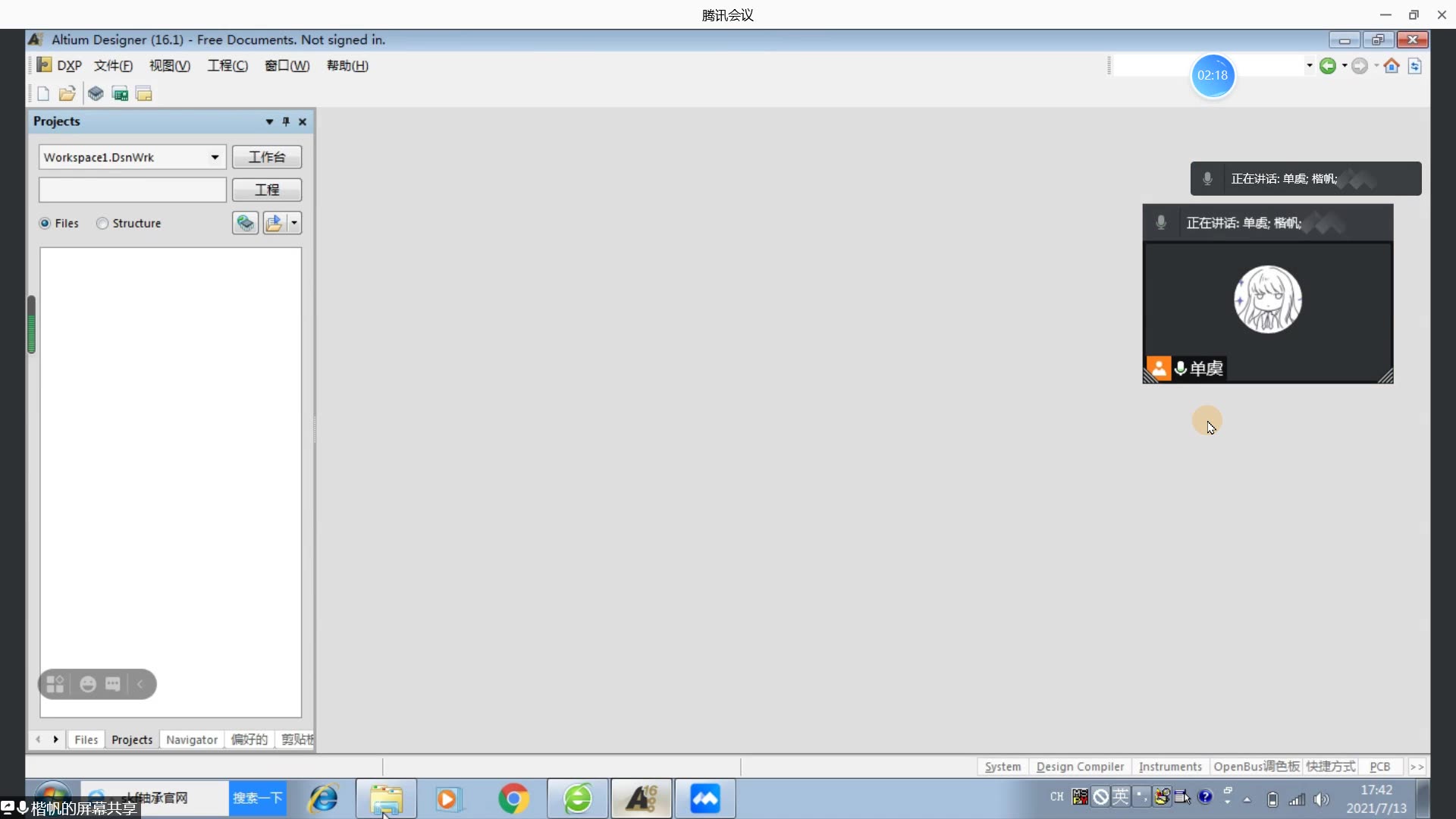Screen dimensions: 1456x819
Task: Launch Tencent Meeting from the taskbar
Action: pyautogui.click(x=704, y=799)
